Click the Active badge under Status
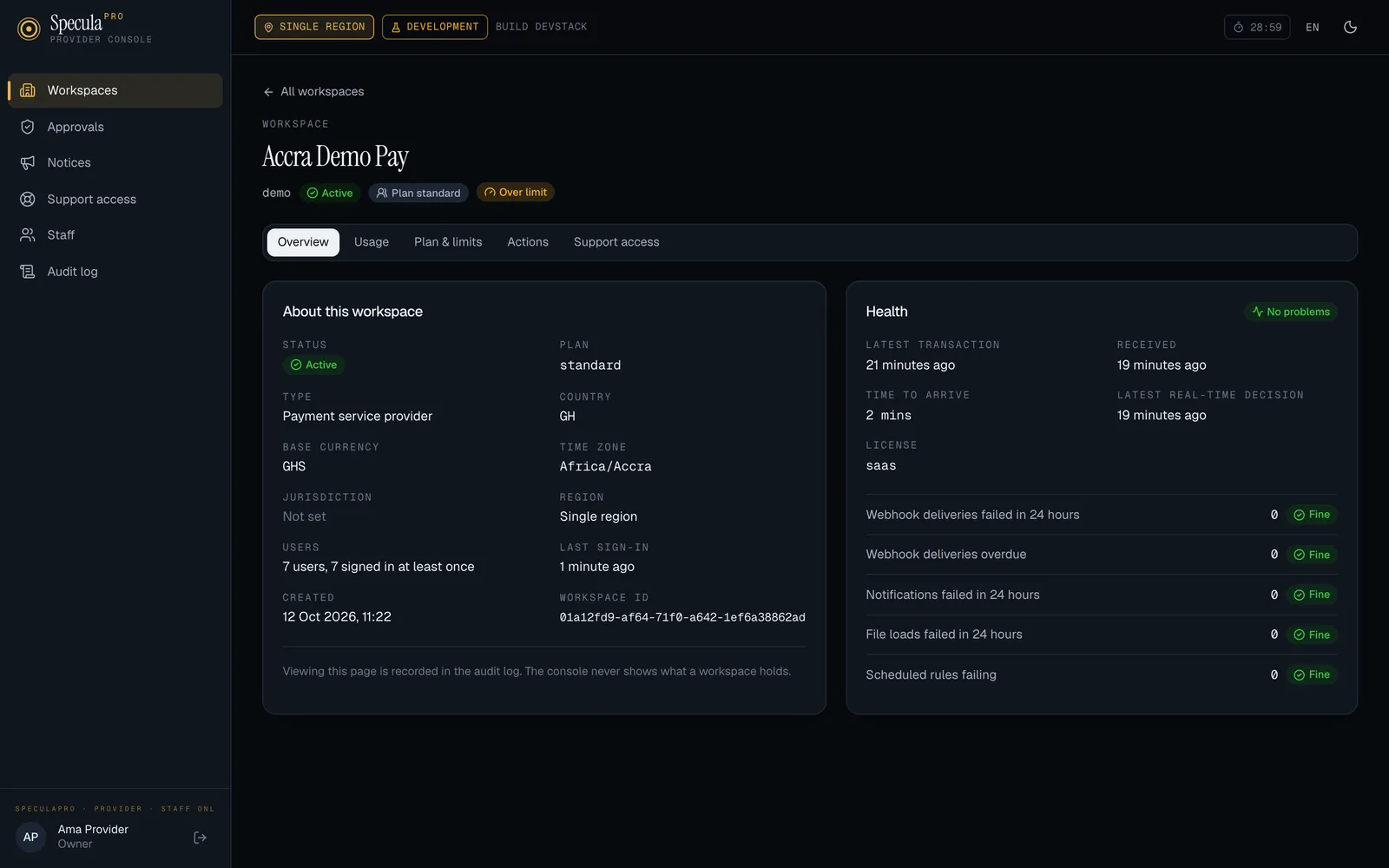The height and width of the screenshot is (868, 1389). pos(313,365)
